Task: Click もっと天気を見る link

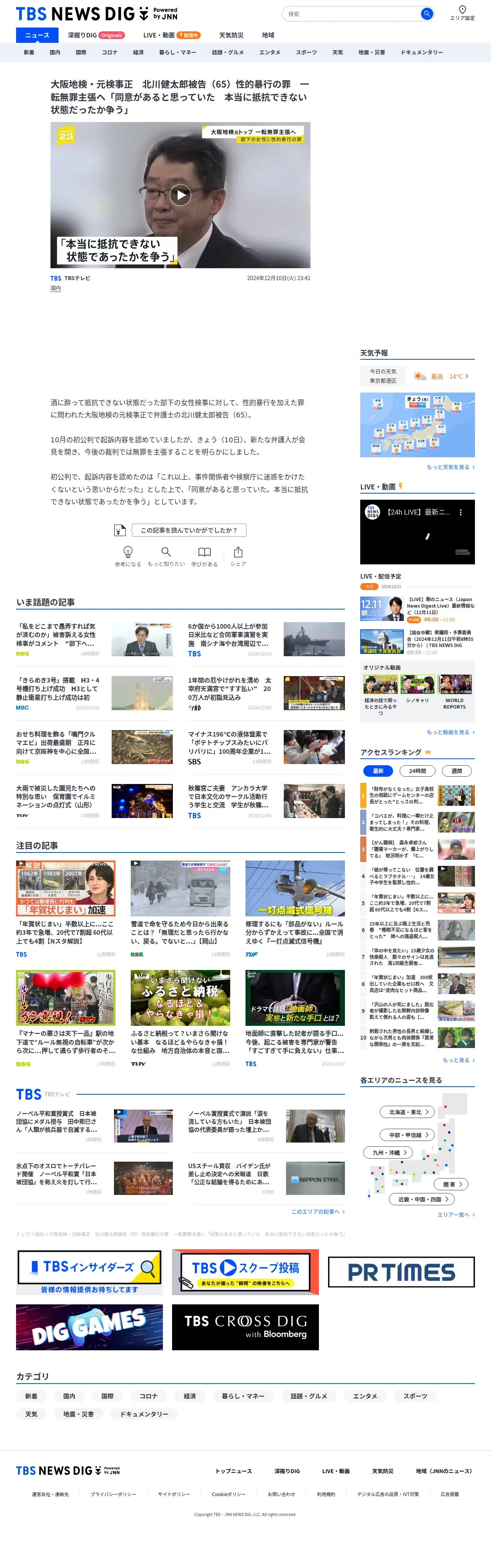Action: point(450,467)
